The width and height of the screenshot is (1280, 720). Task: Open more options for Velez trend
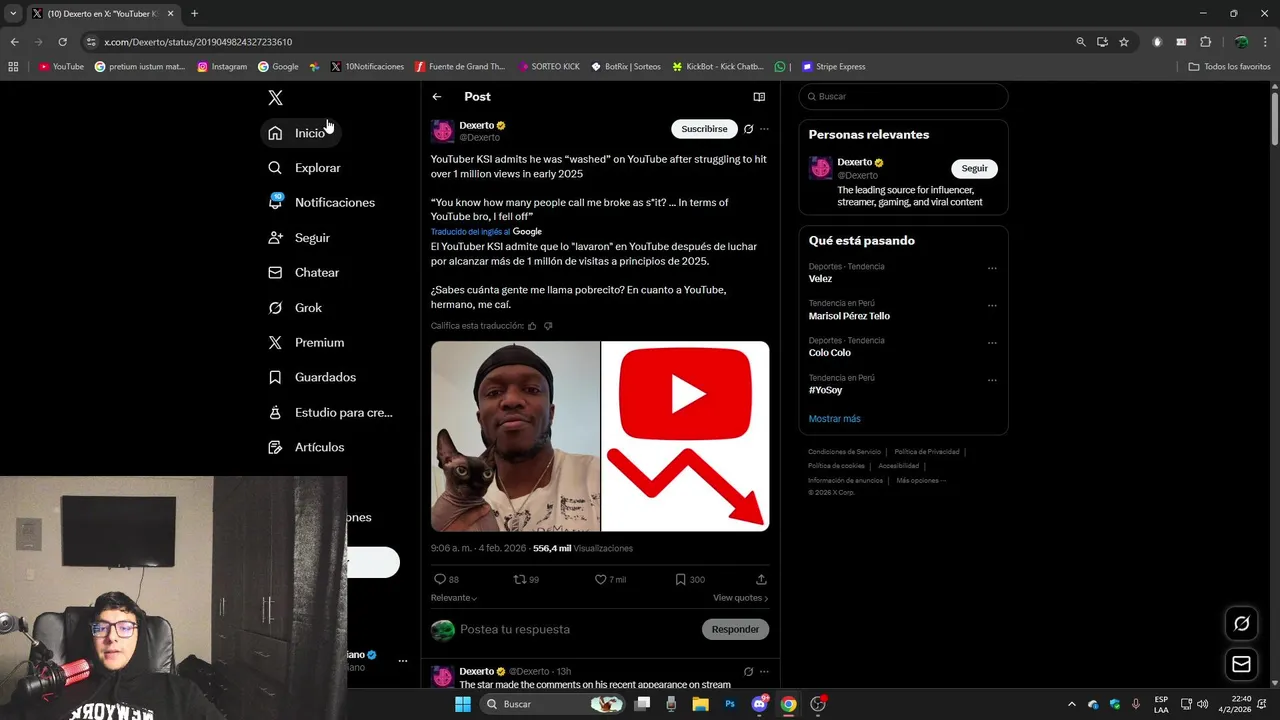tap(992, 268)
